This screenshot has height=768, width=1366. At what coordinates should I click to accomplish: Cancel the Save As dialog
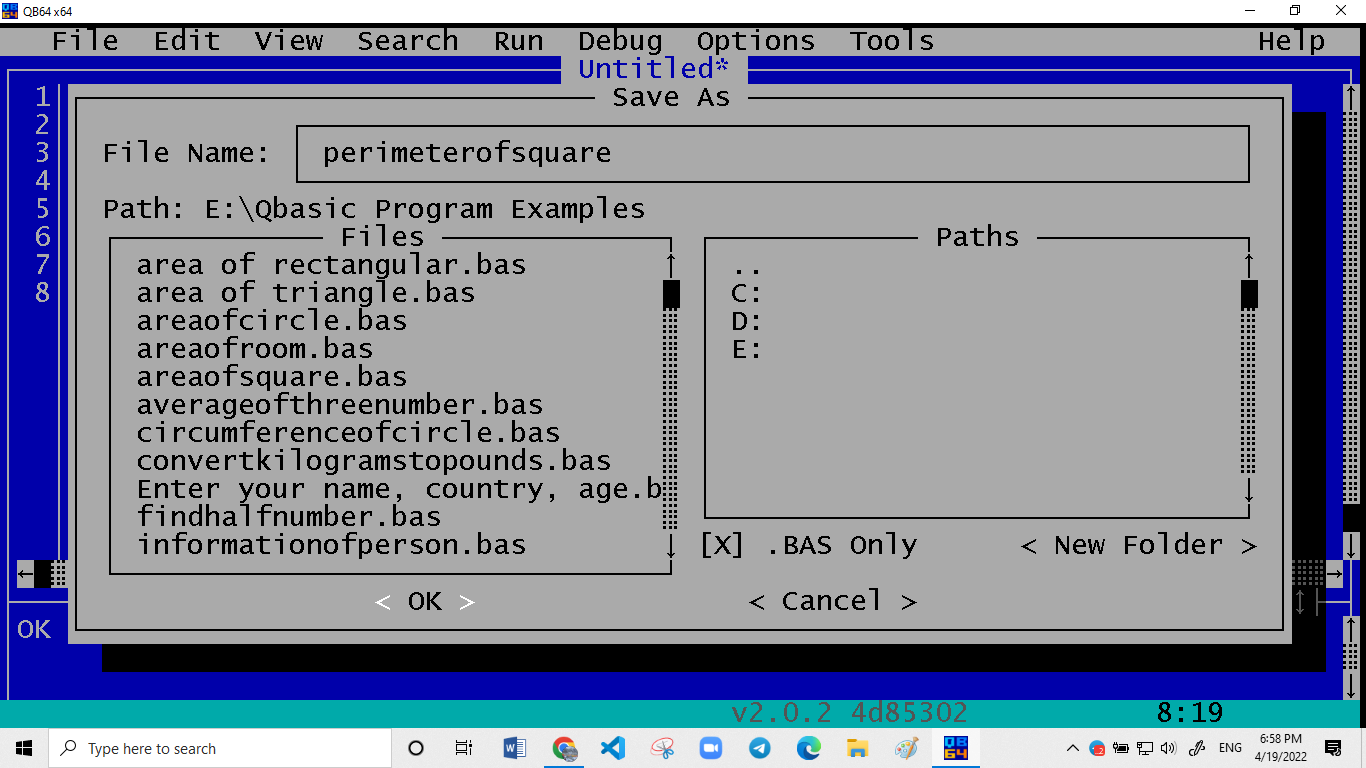pyautogui.click(x=832, y=601)
